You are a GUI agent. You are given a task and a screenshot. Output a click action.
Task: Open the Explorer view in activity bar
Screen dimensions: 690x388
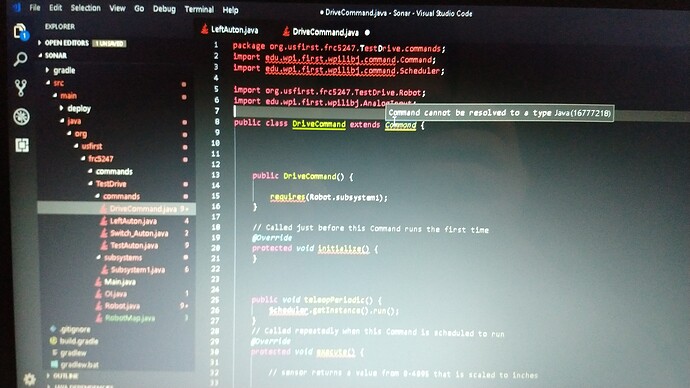(20, 32)
